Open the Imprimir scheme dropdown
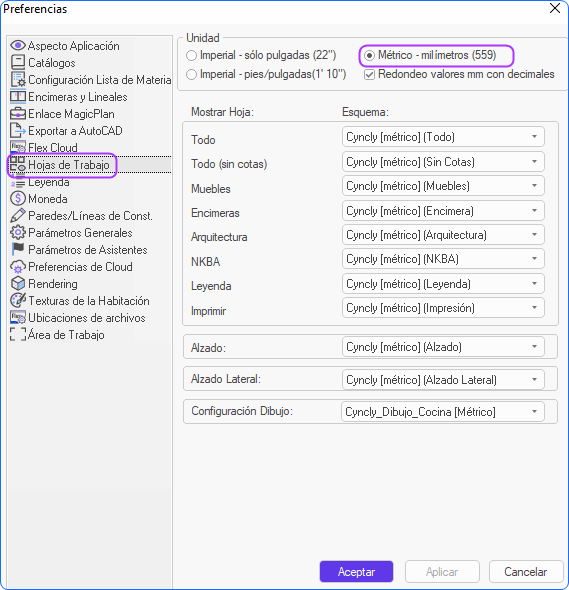The width and height of the screenshot is (569, 590). click(443, 308)
